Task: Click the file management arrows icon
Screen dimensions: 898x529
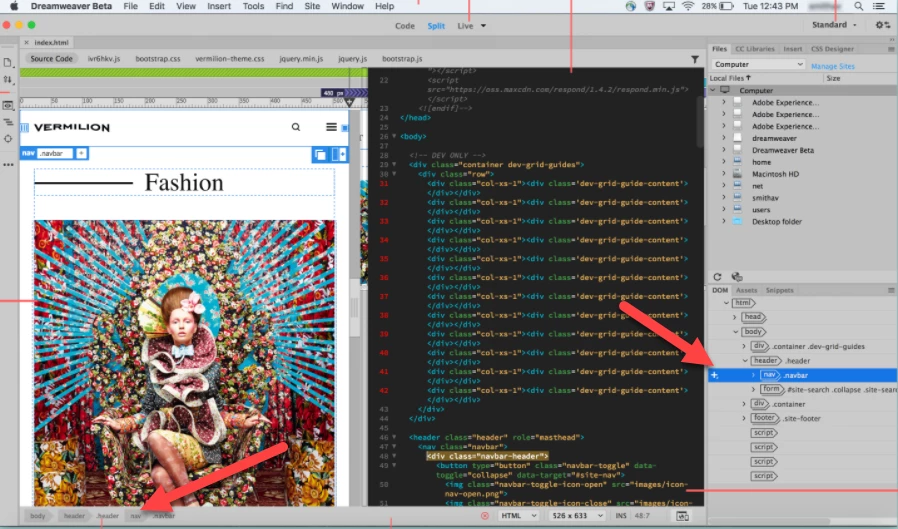Action: click(x=7, y=80)
